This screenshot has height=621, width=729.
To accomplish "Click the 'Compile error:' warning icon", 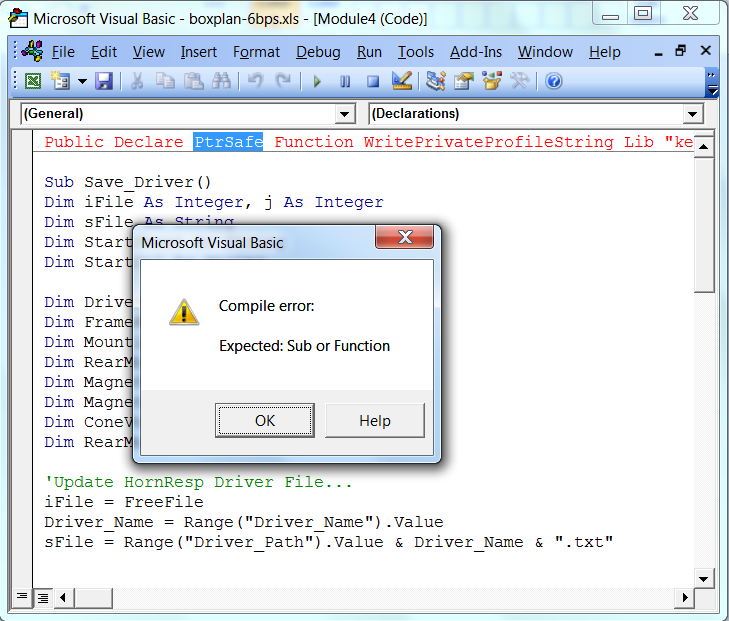I will point(184,312).
